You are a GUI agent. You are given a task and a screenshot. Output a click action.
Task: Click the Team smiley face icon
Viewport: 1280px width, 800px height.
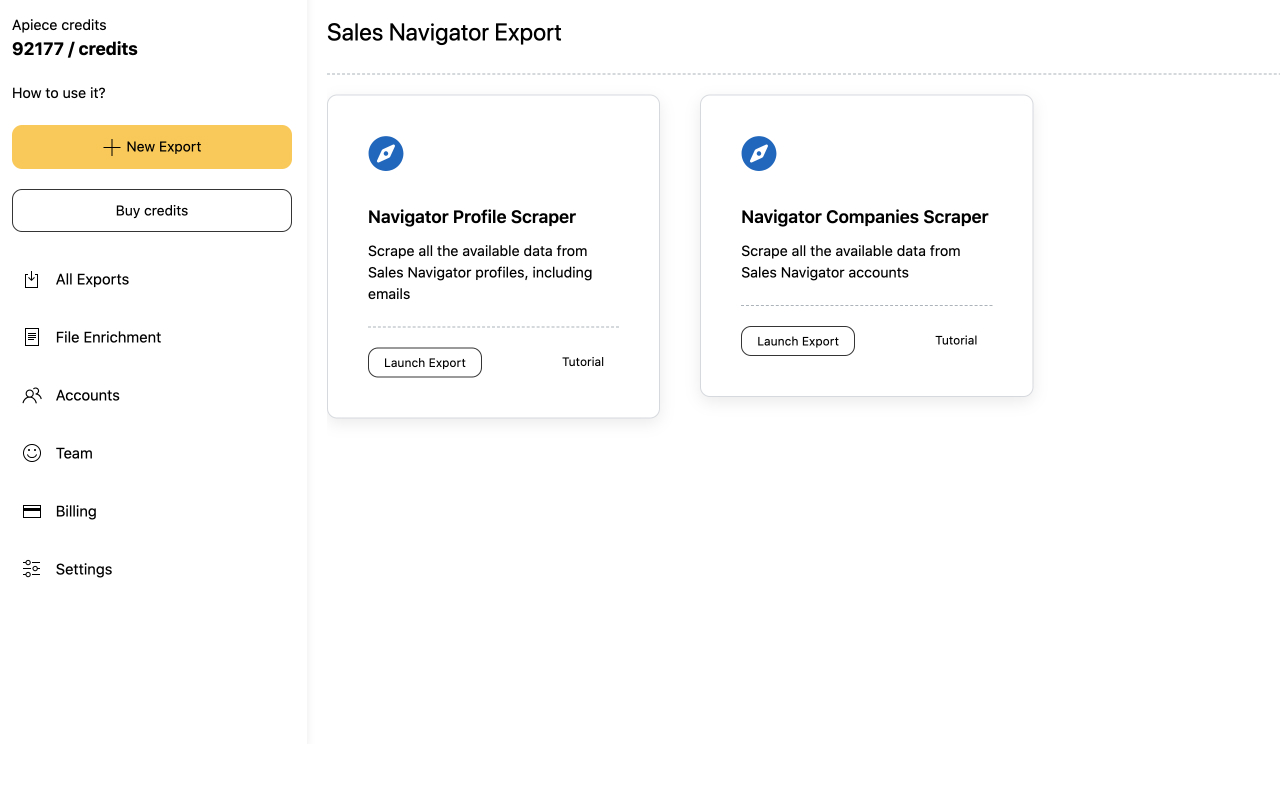pyautogui.click(x=32, y=453)
